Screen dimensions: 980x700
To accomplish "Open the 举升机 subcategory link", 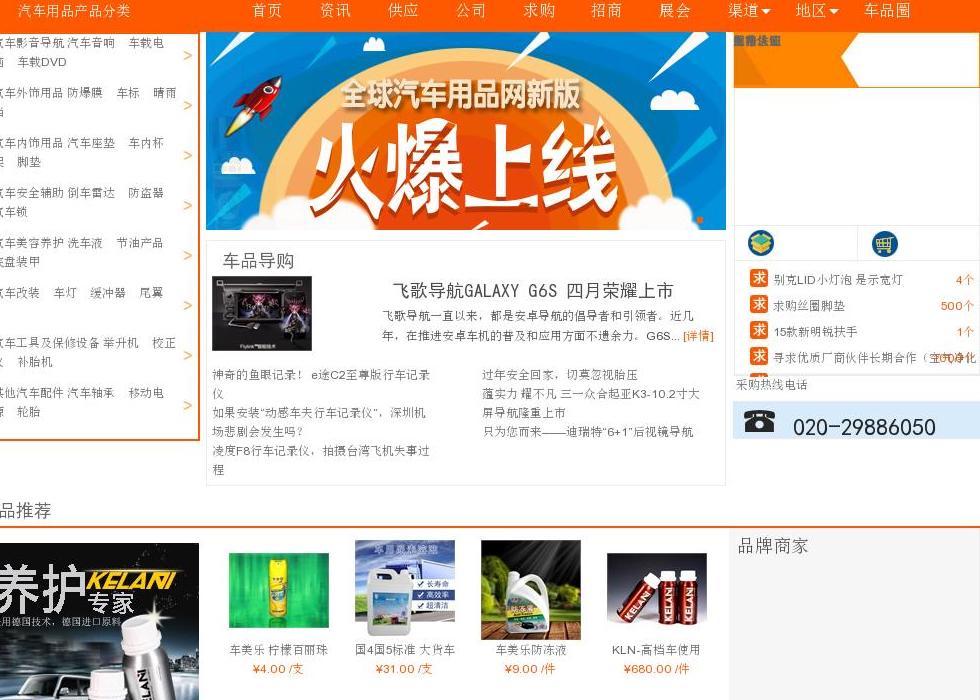I will (121, 342).
